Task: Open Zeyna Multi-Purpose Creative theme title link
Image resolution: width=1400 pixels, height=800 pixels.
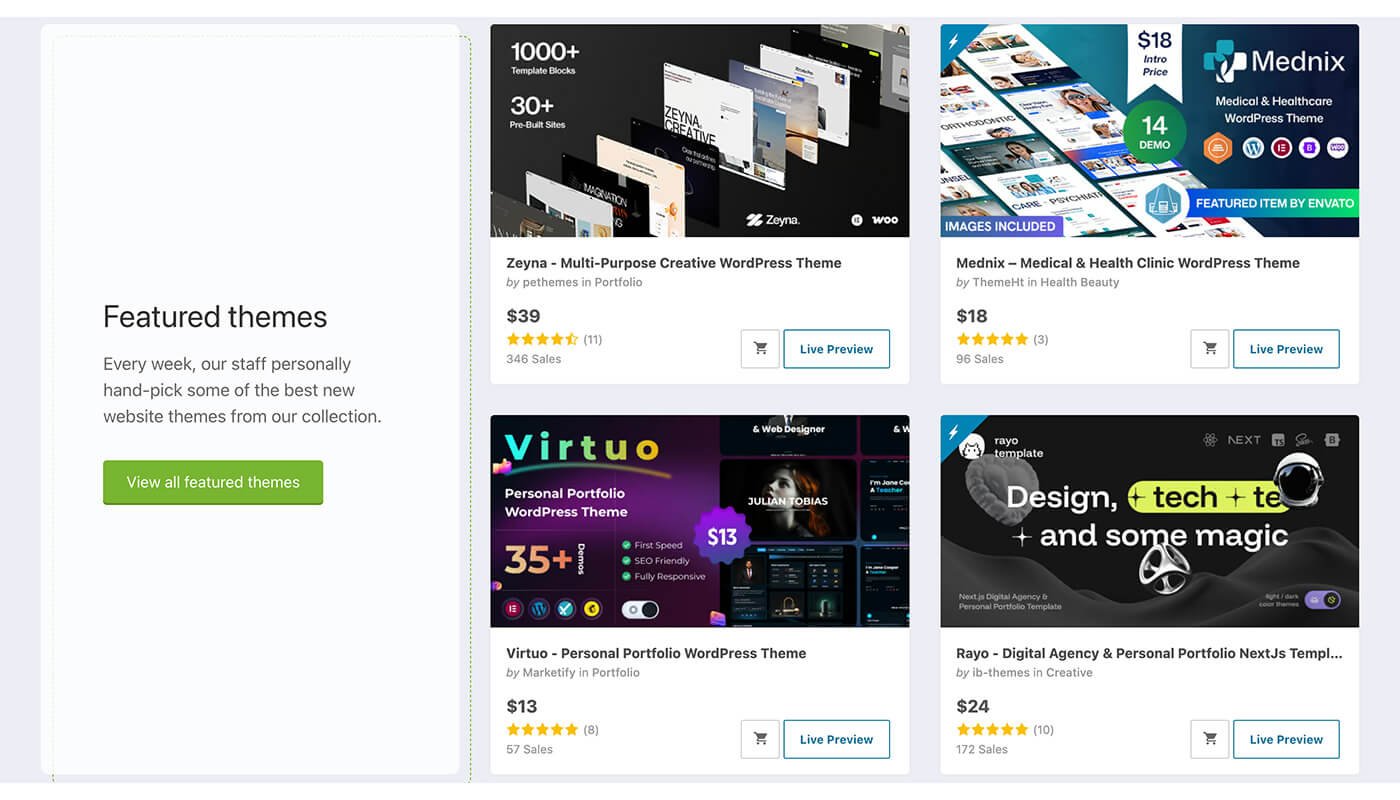Action: pyautogui.click(x=674, y=263)
